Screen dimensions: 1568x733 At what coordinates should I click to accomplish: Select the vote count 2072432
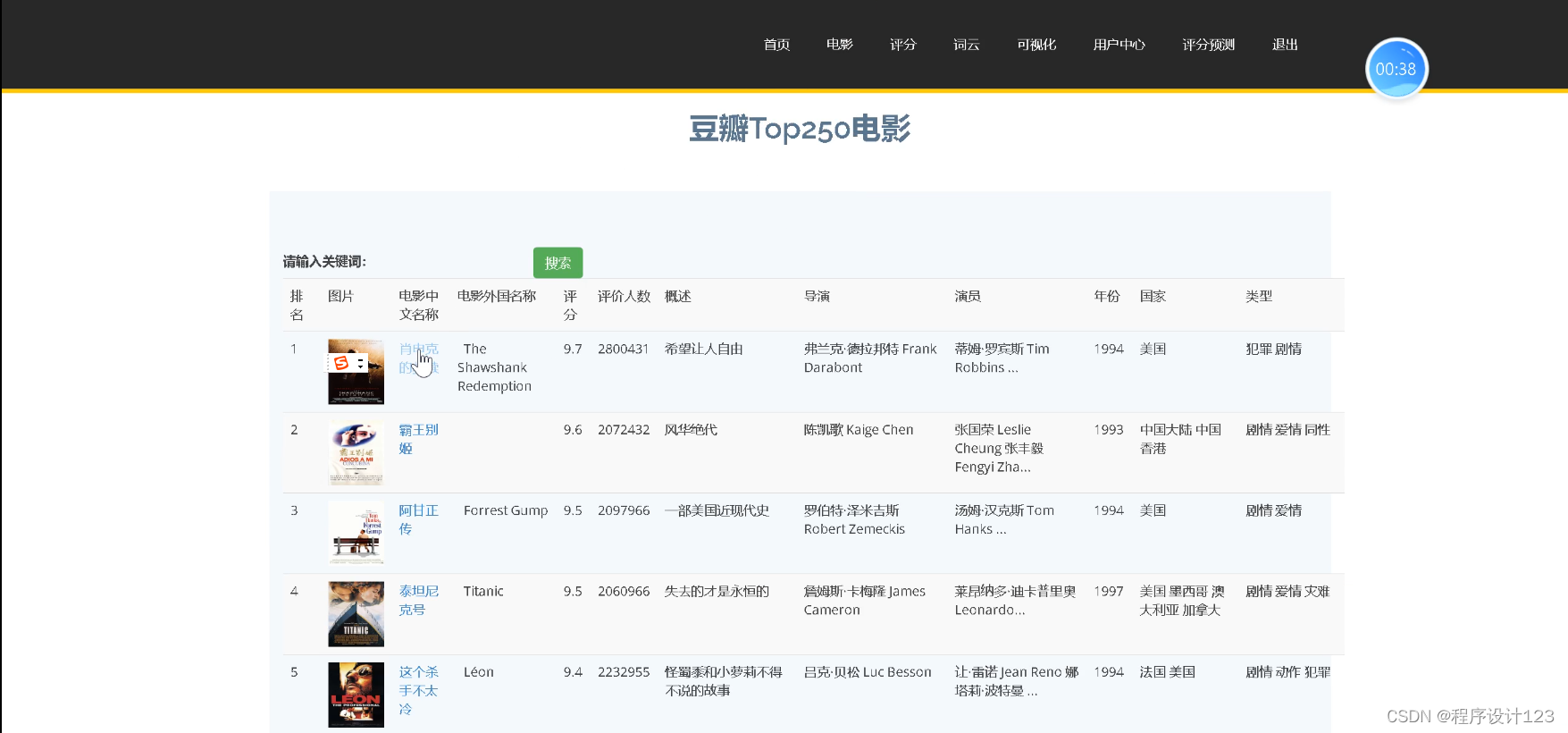(624, 429)
